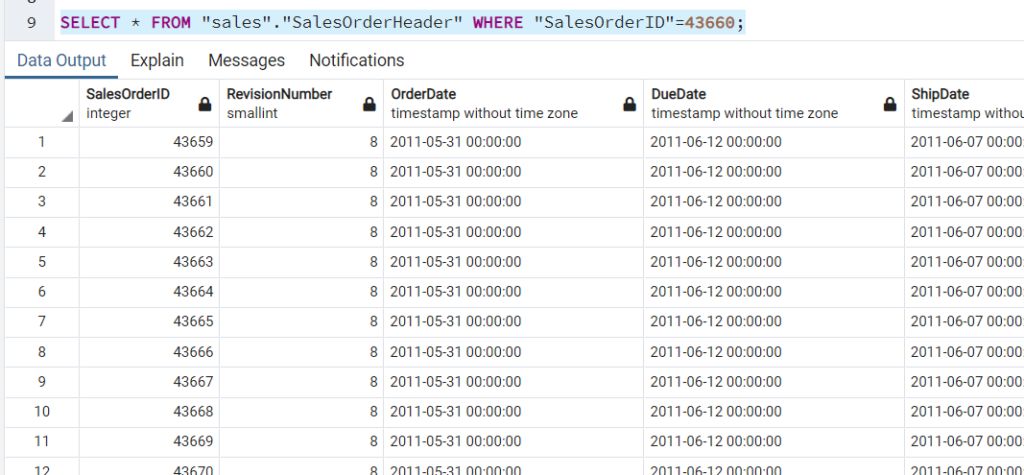Select the SalesOrderID column header

[150, 103]
